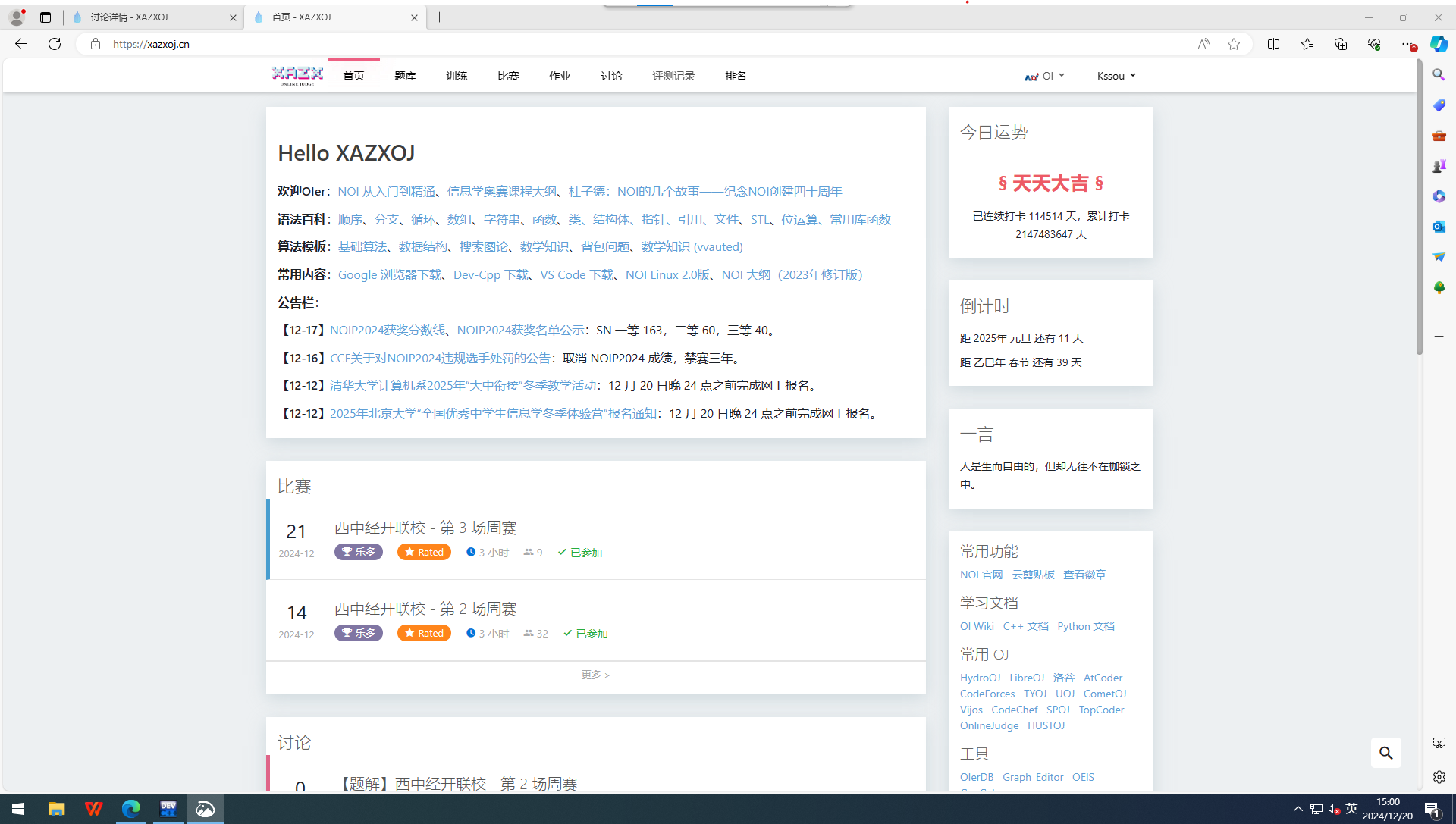Refresh the page with reload icon
The height and width of the screenshot is (824, 1456).
point(55,44)
